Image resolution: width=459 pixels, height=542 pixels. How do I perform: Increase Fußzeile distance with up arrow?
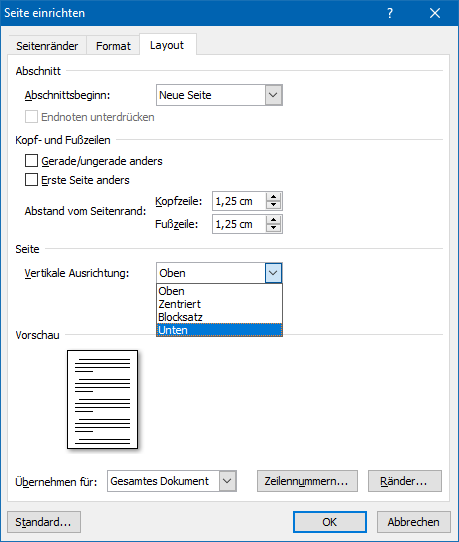pos(273,220)
